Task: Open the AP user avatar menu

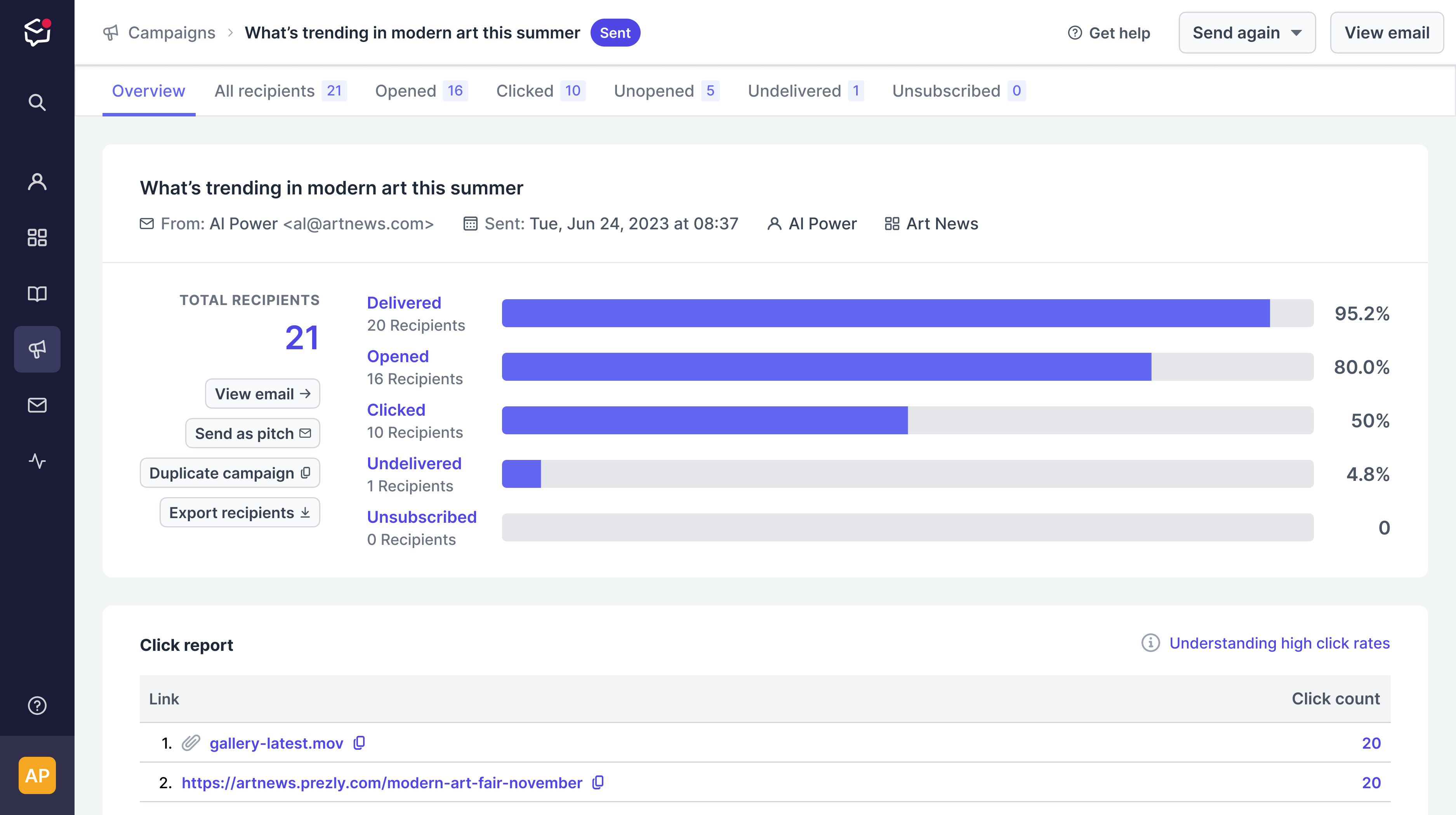Action: click(x=37, y=775)
